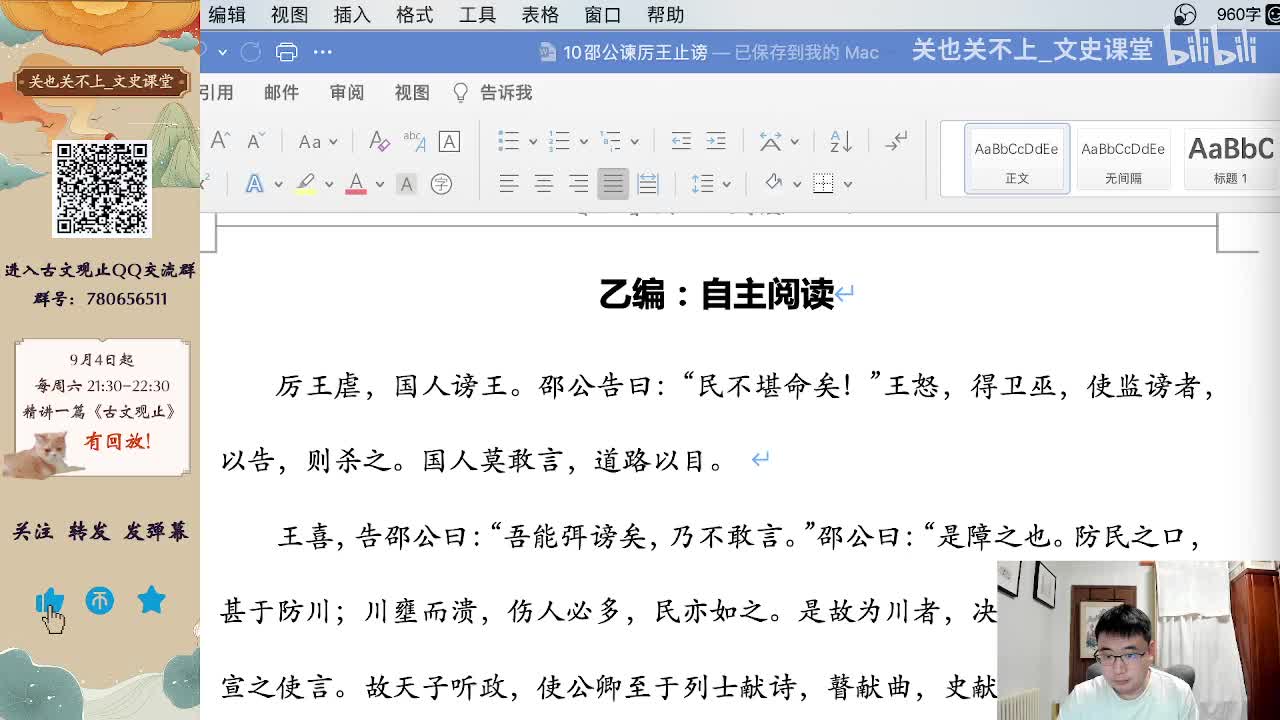The image size is (1280, 720).
Task: Open the 插入 menu
Action: 352,15
